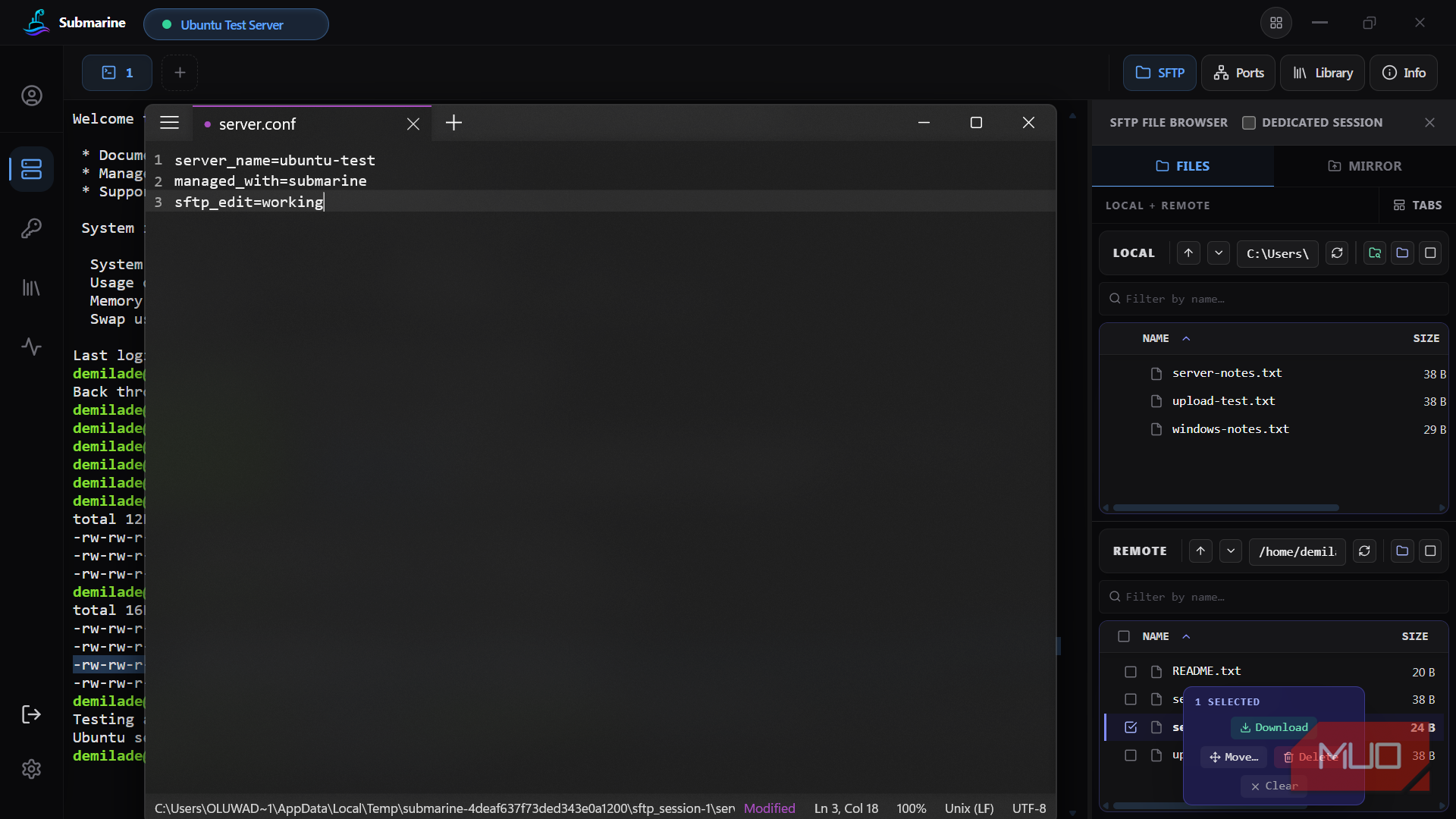This screenshot has width=1456, height=819.
Task: Click the square icon in the LOCAL toolbar
Action: pos(1430,253)
